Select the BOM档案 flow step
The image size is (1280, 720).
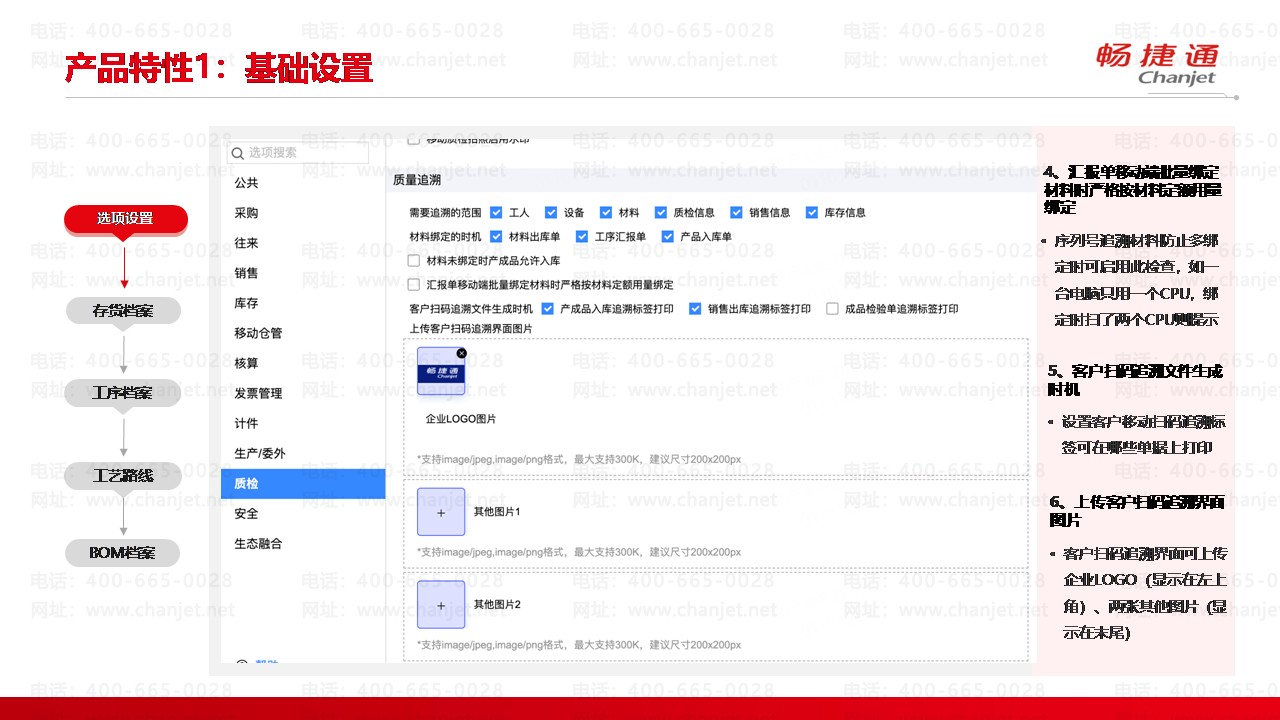(124, 552)
